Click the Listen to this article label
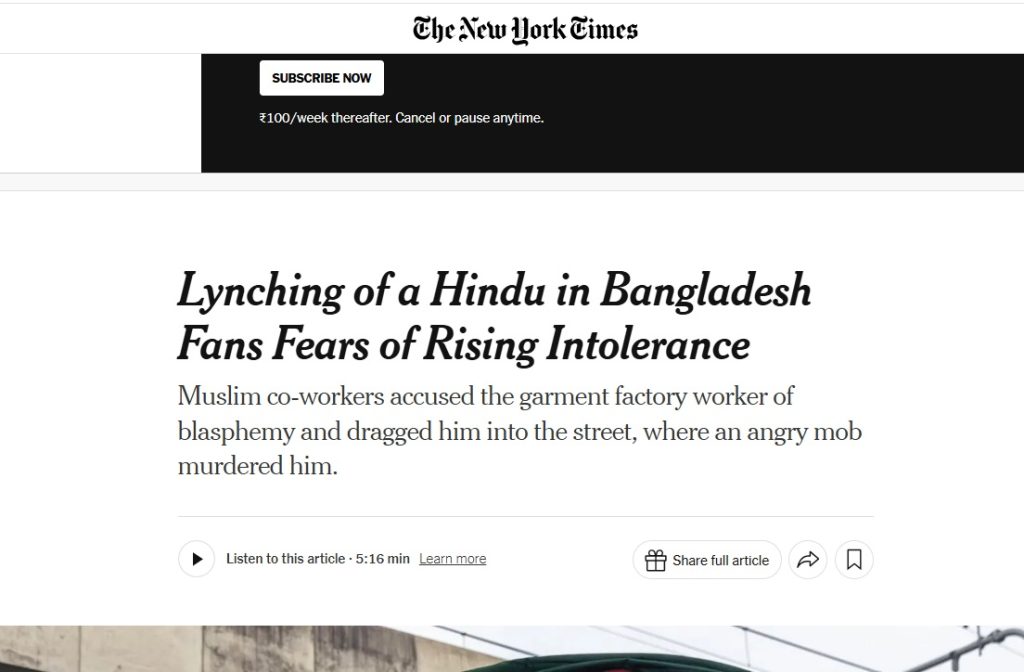The image size is (1024, 672). pos(285,559)
